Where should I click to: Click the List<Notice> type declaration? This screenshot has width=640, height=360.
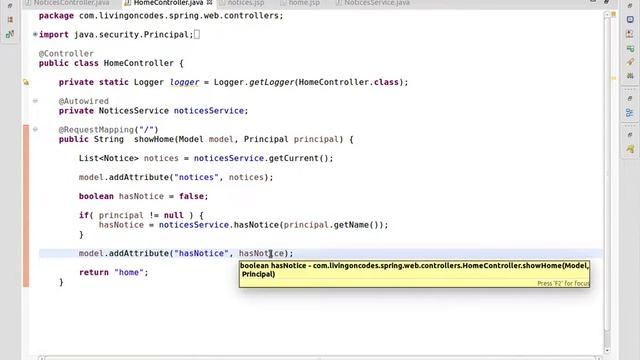[x=109, y=158]
